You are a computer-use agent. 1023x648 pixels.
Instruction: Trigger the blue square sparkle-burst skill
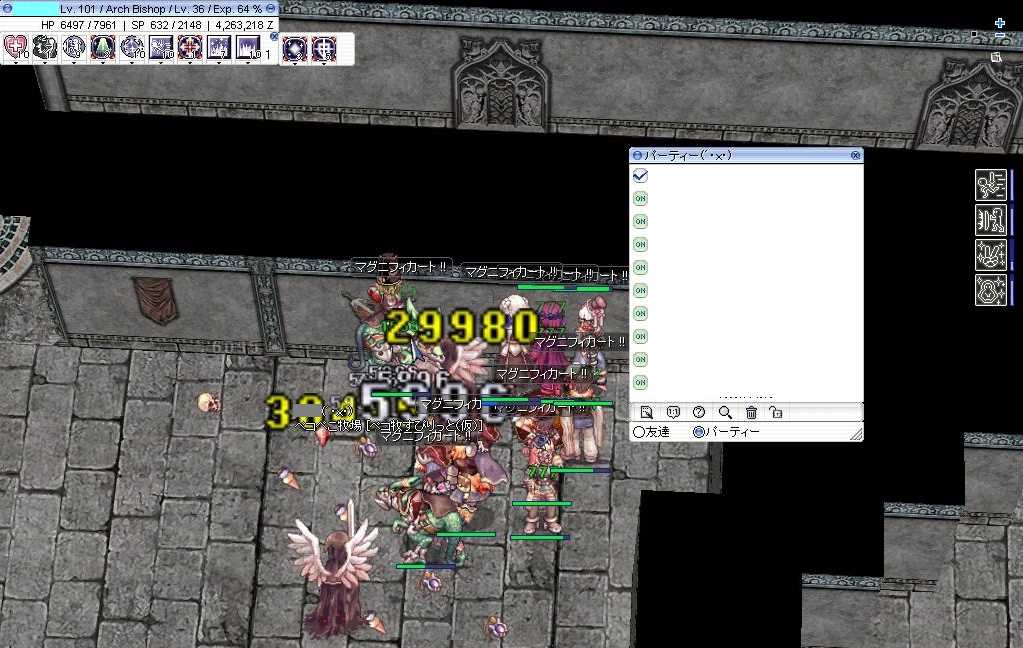point(161,48)
